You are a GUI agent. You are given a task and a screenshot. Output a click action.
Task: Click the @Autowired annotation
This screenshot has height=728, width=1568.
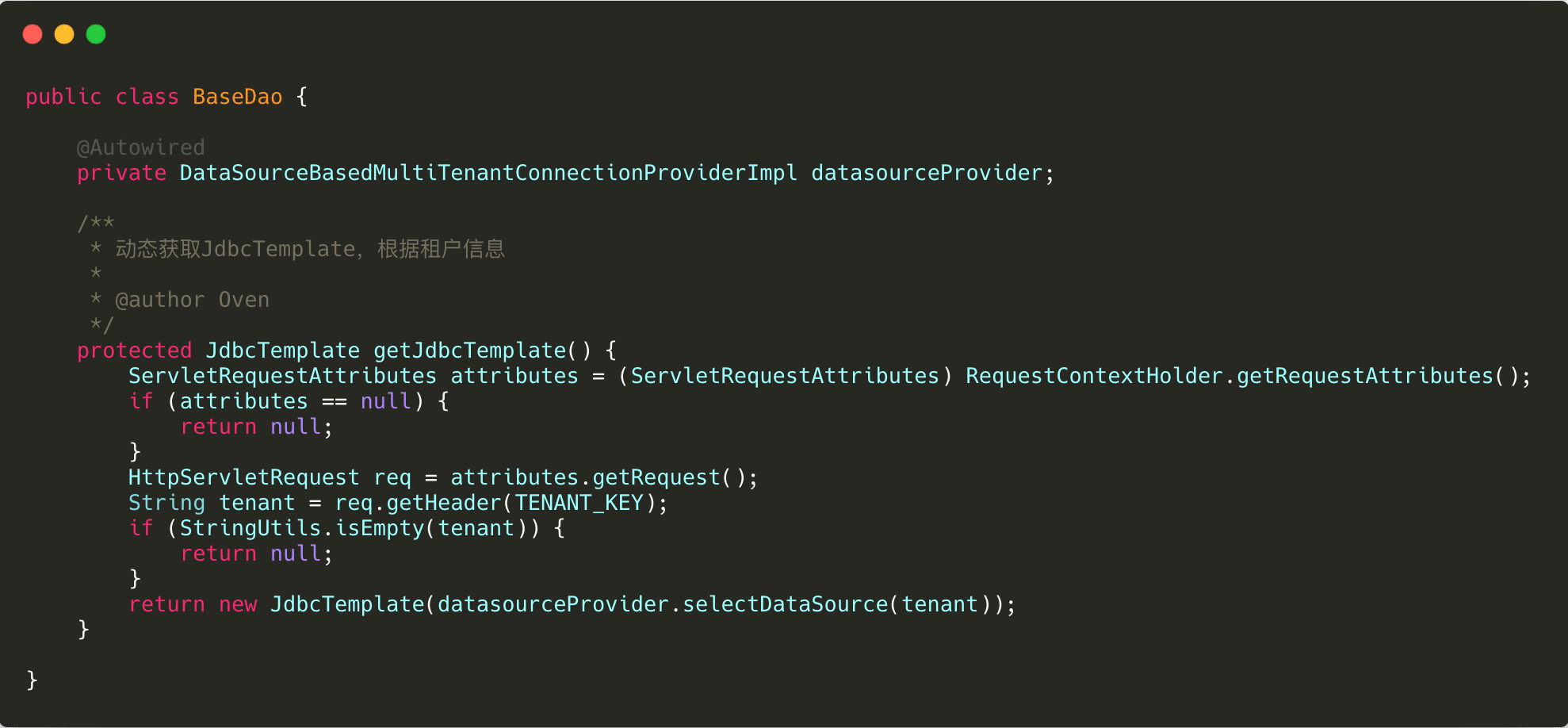[x=140, y=148]
